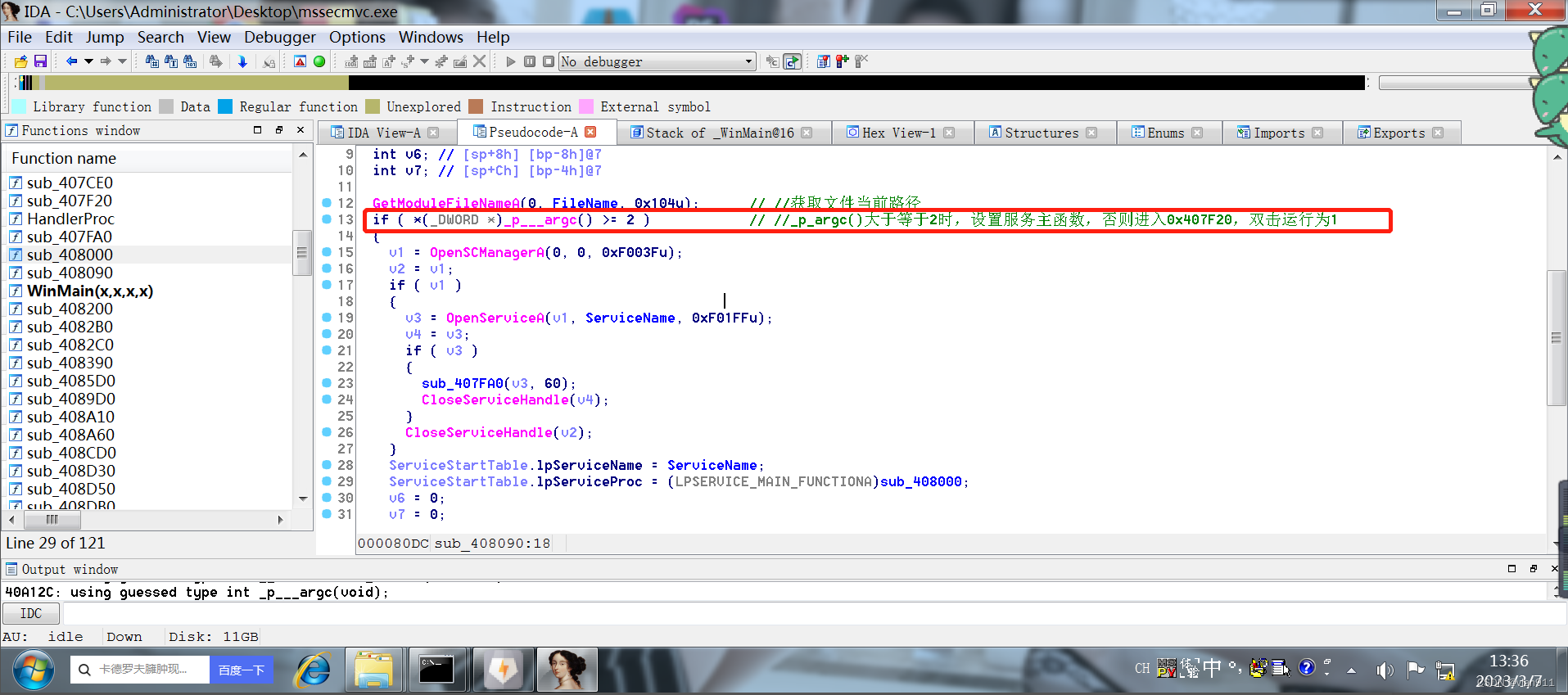Open file using the folder toolbar icon
Screen dimensions: 1568x695
(x=21, y=61)
